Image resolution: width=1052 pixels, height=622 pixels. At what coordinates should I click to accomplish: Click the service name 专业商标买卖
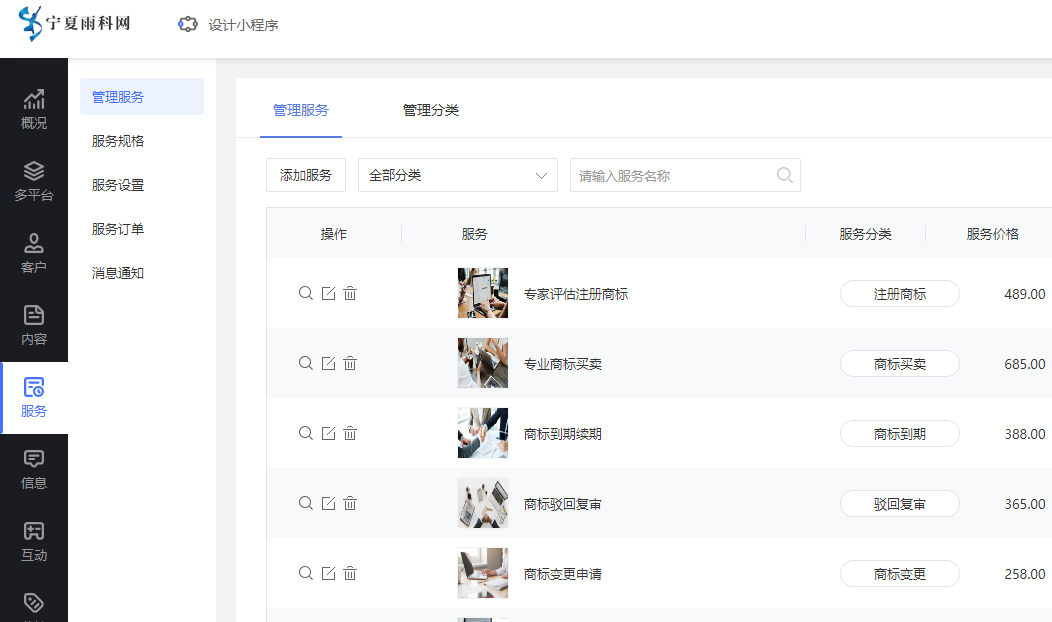click(562, 364)
